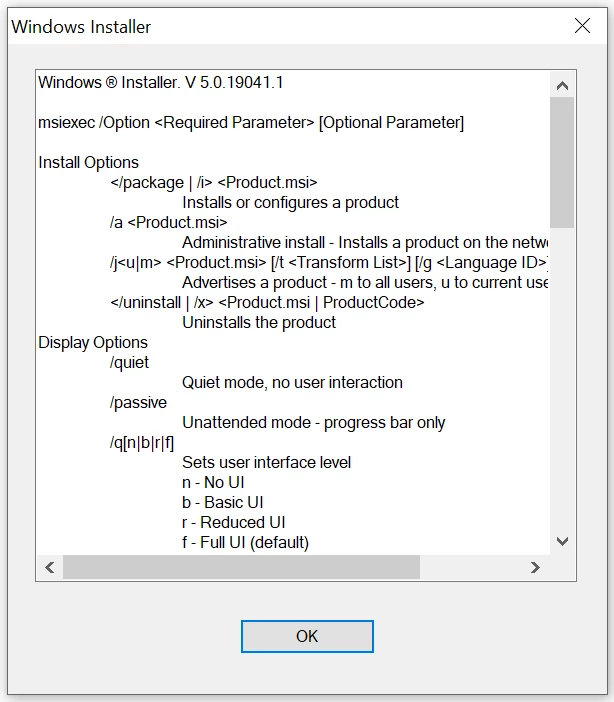Click the 'Install Options' heading

89,162
